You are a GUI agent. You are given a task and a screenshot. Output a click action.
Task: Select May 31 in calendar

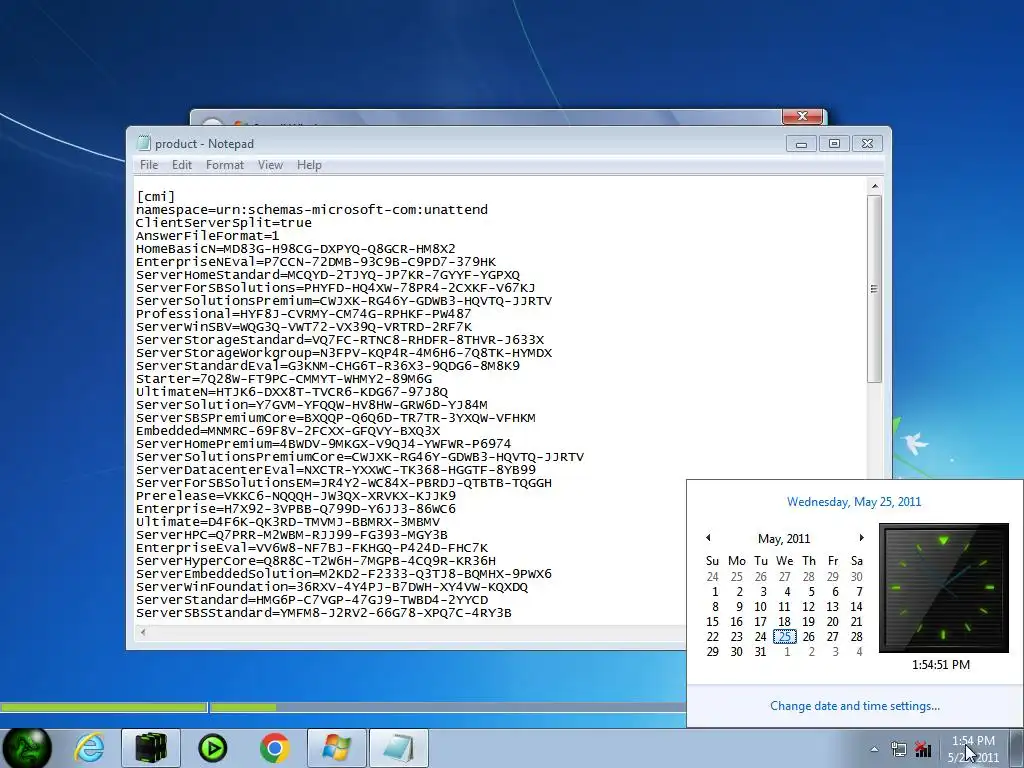point(760,652)
